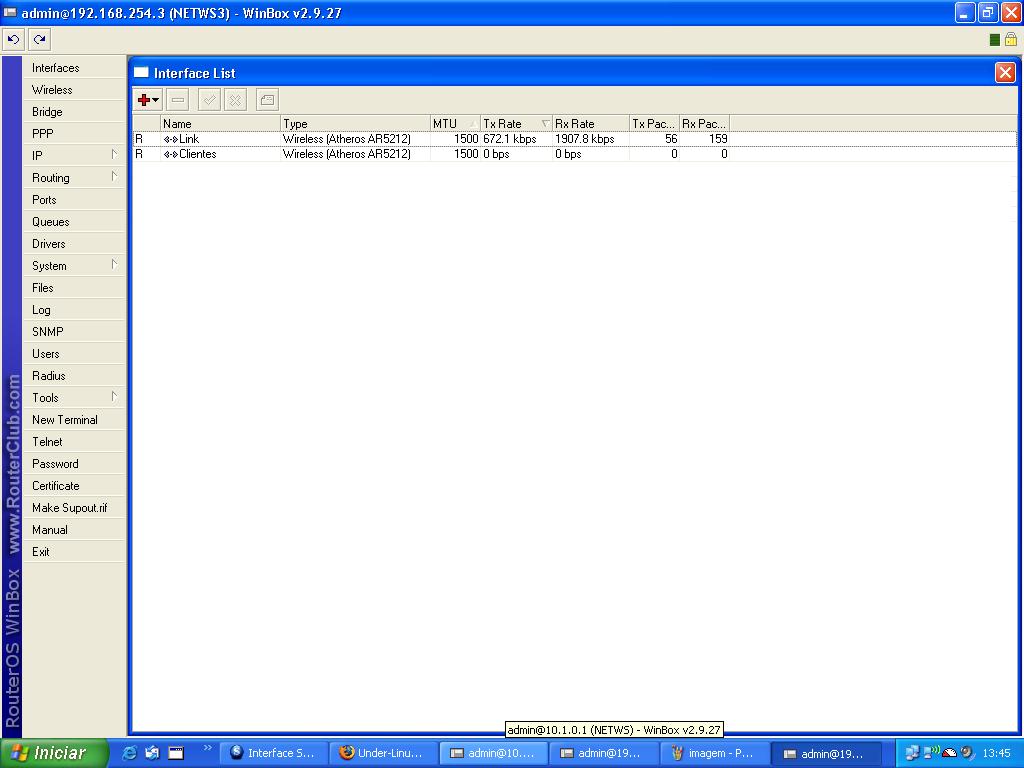
Task: Open the Wireless menu item
Action: click(74, 89)
